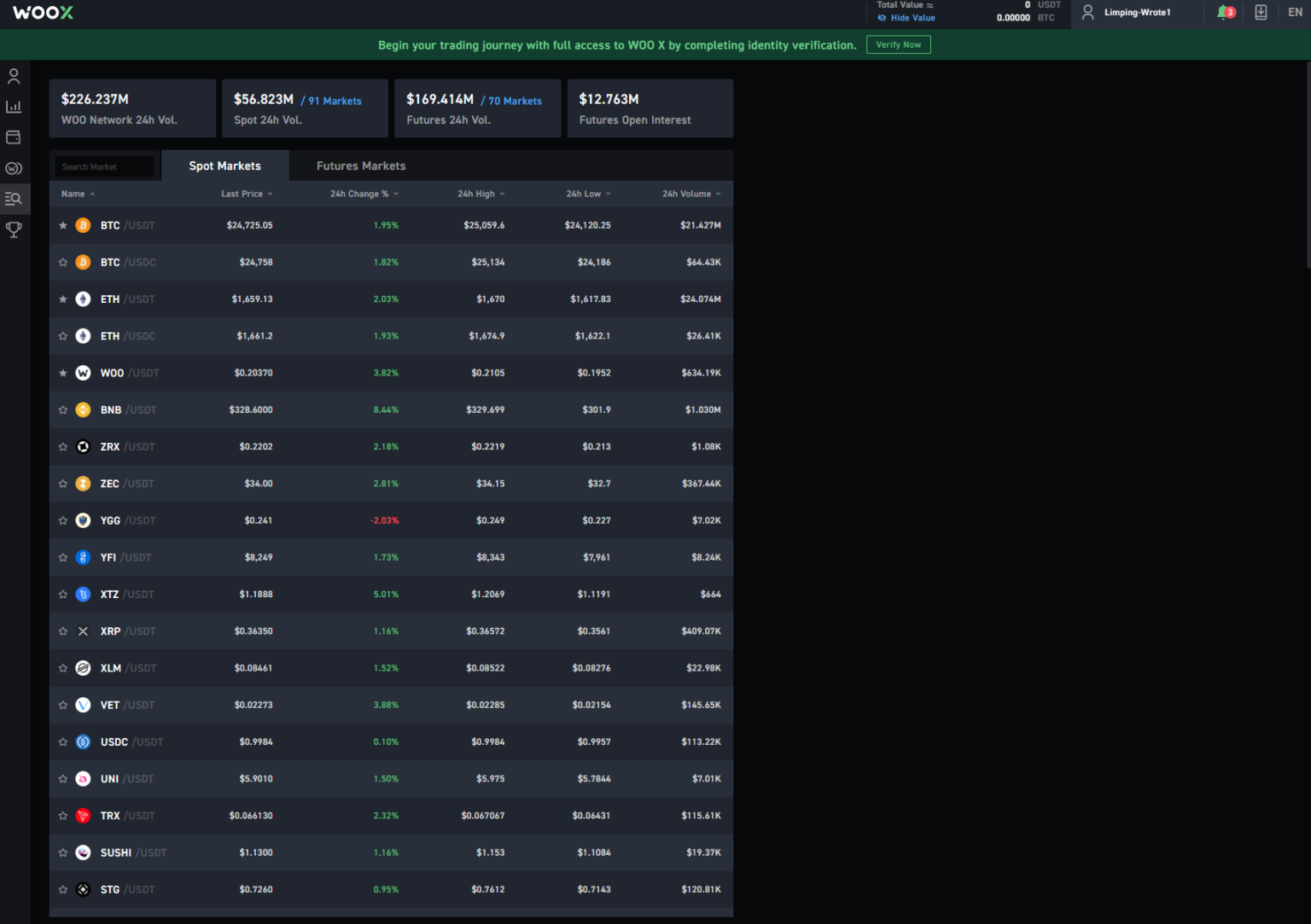1311x924 pixels.
Task: Open the trophy rewards sidebar icon
Action: point(14,230)
